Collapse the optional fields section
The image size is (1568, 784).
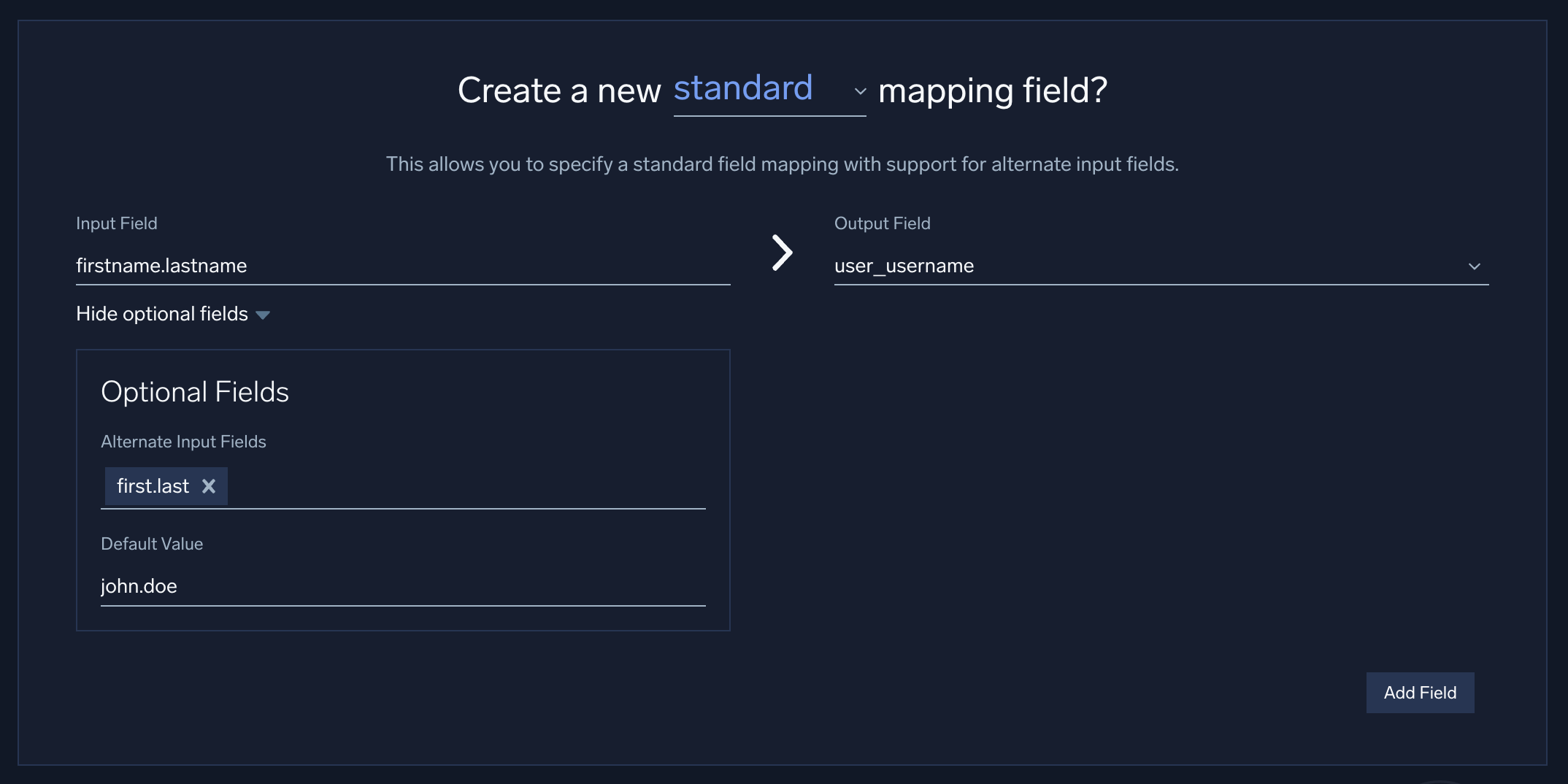(174, 314)
